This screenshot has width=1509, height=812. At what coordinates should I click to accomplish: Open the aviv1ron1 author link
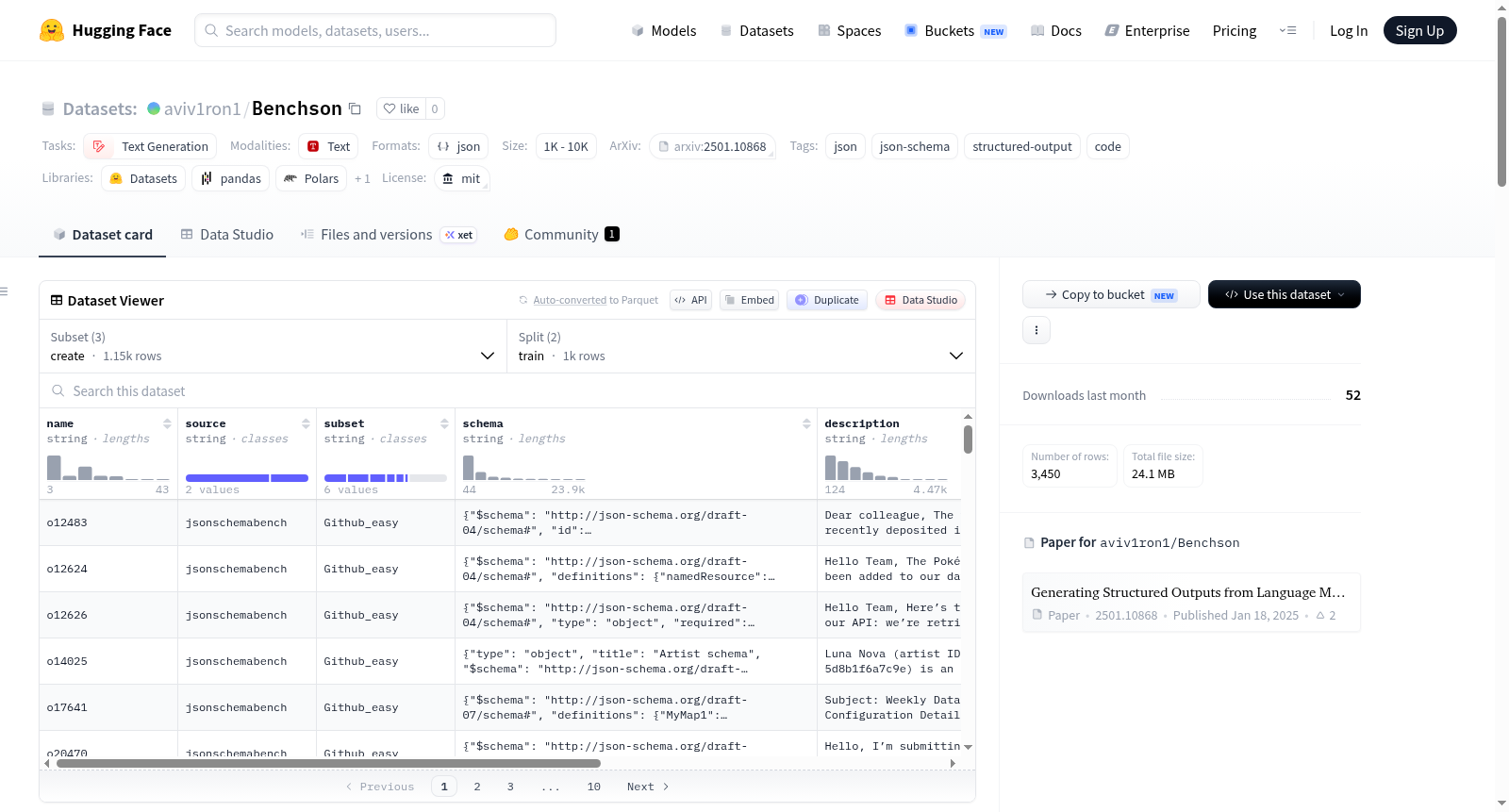[203, 108]
